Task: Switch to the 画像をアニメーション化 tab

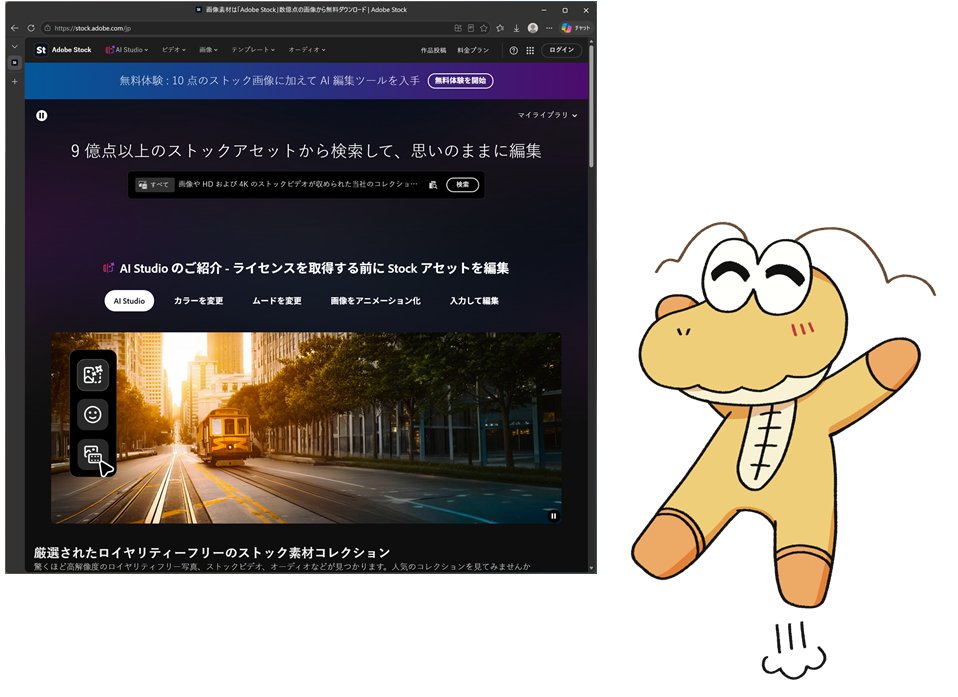Action: [375, 301]
